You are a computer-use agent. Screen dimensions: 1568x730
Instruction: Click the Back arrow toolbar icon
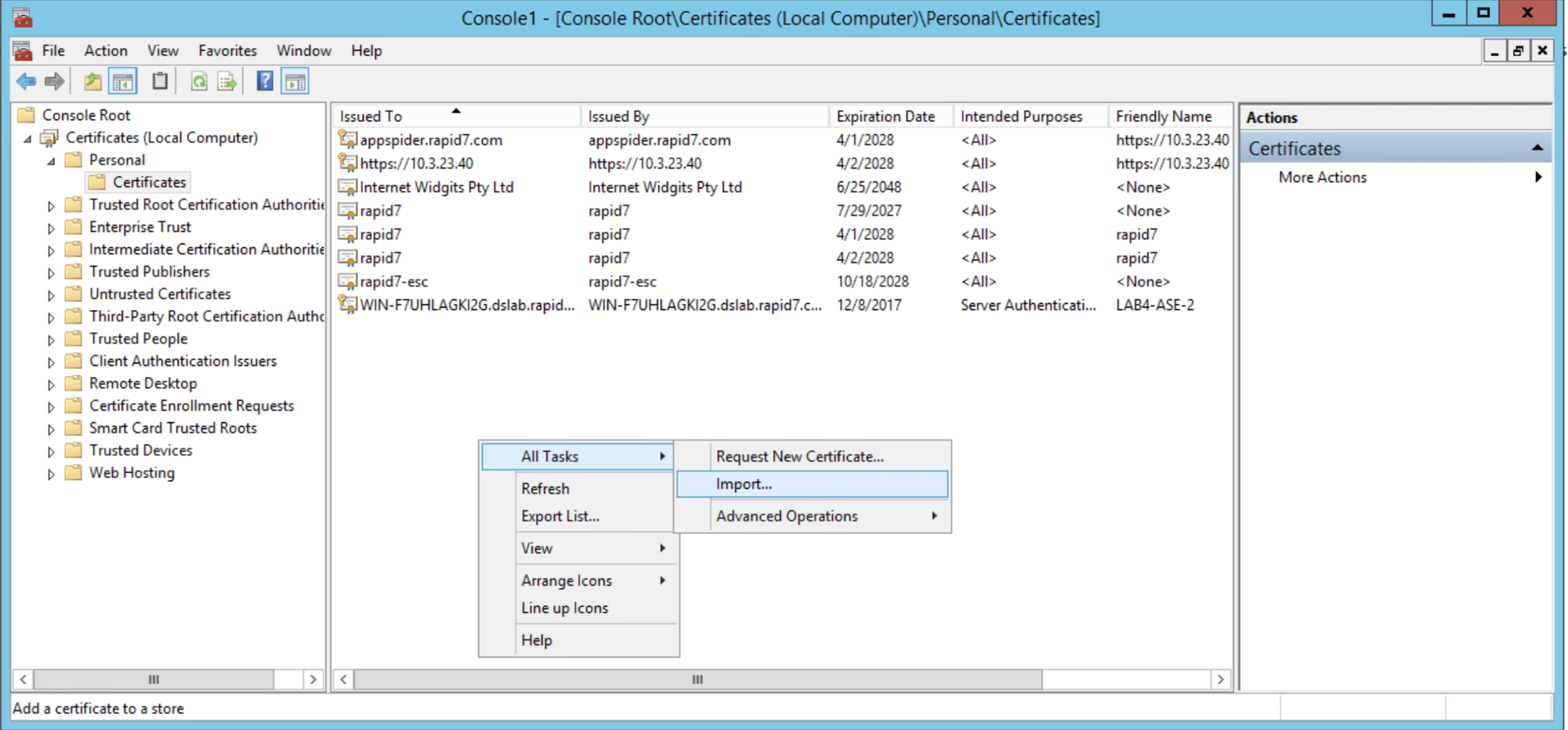point(26,82)
